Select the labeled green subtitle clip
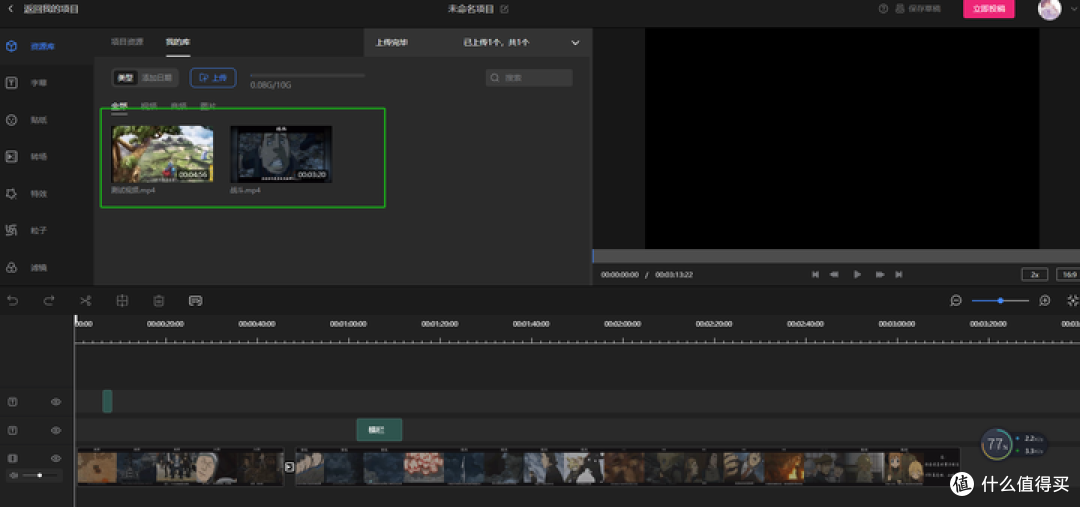Screen dimensions: 1080x507 click(379, 430)
